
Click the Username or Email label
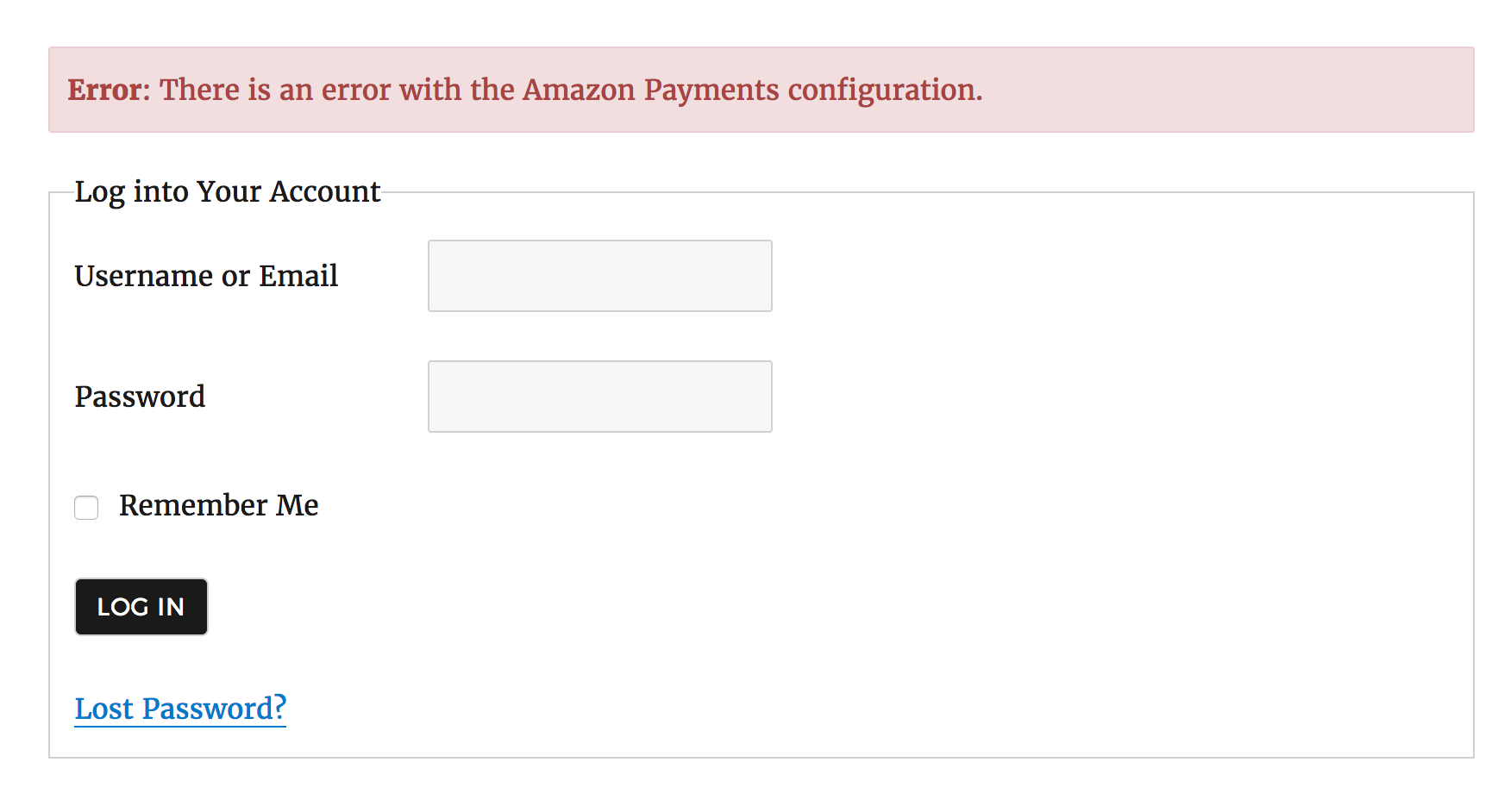pyautogui.click(x=206, y=276)
